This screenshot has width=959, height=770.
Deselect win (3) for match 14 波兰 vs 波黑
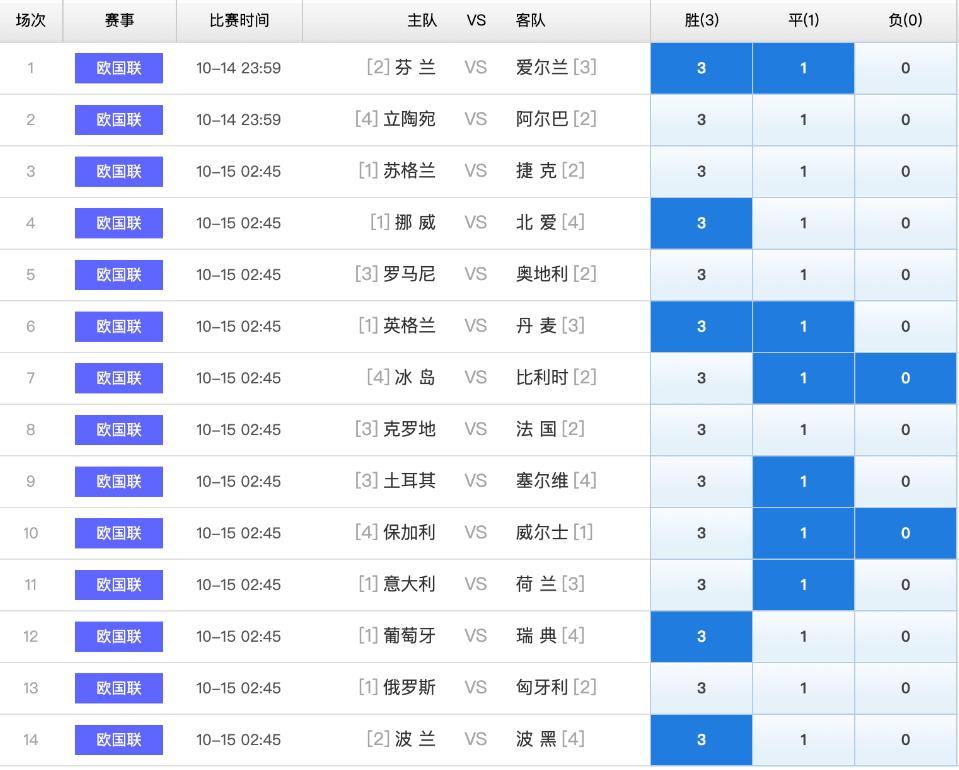701,740
